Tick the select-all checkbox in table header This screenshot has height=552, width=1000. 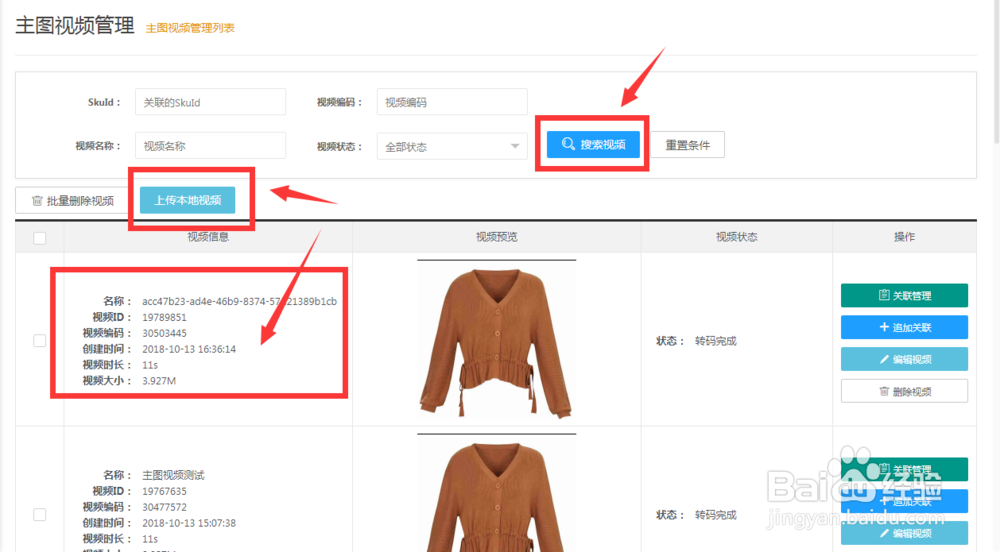[40, 238]
